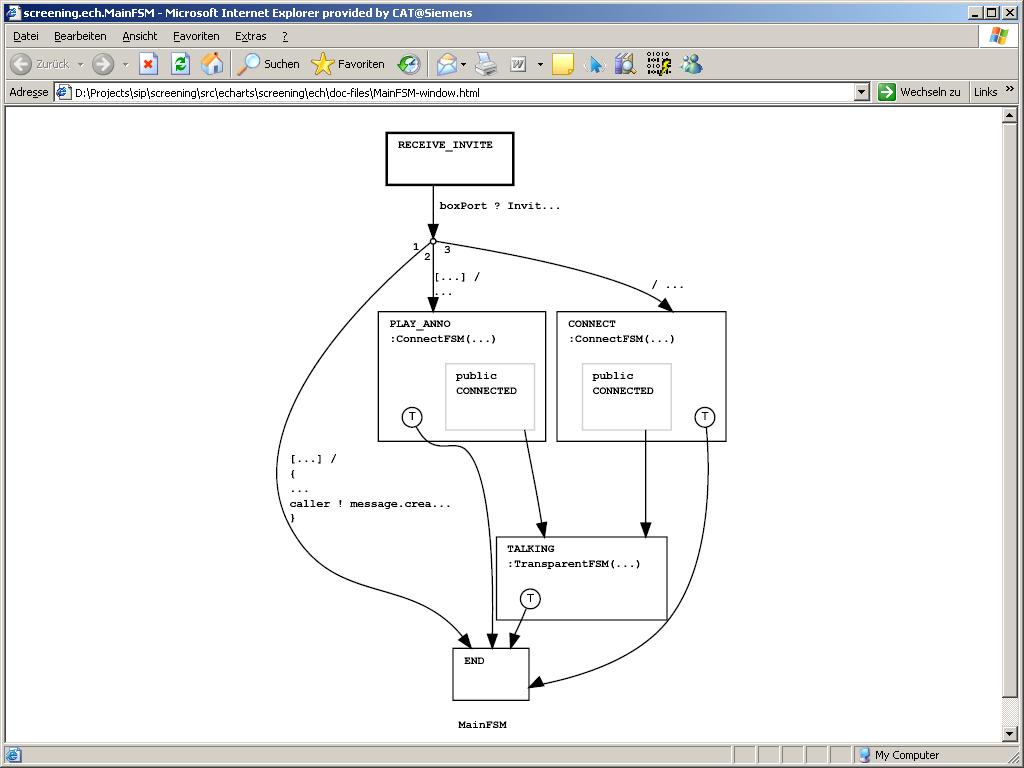The height and width of the screenshot is (768, 1024).
Task: Click the forward navigation arrow
Action: 103,64
